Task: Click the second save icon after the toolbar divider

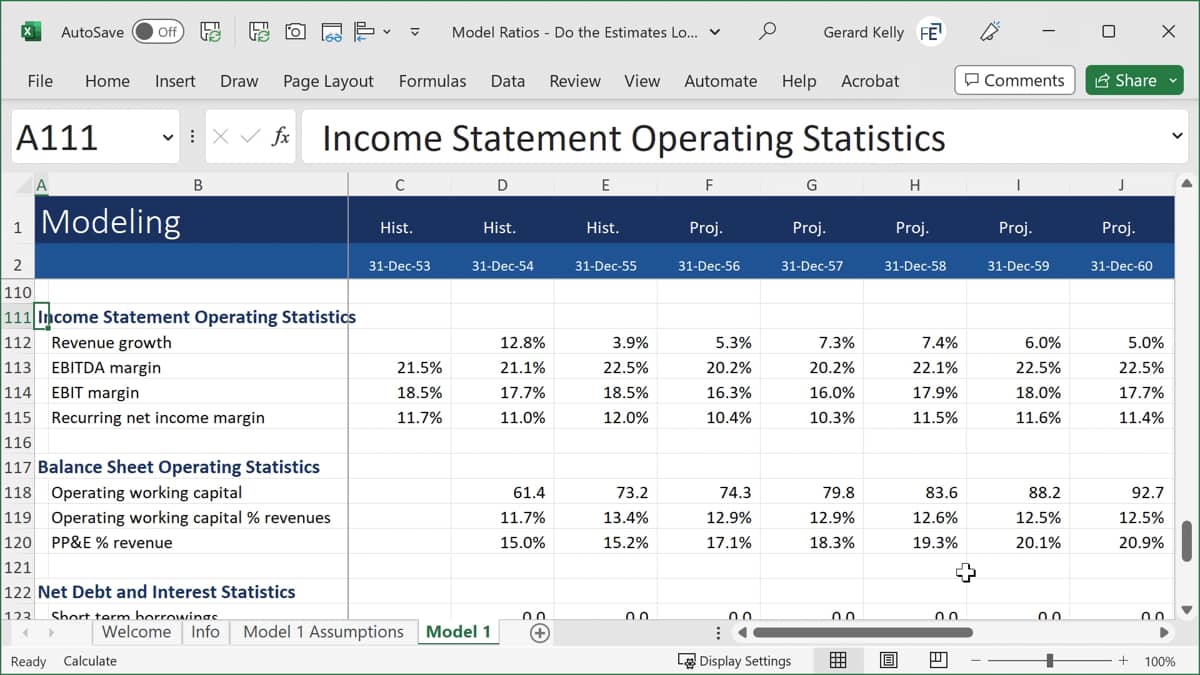Action: [259, 32]
